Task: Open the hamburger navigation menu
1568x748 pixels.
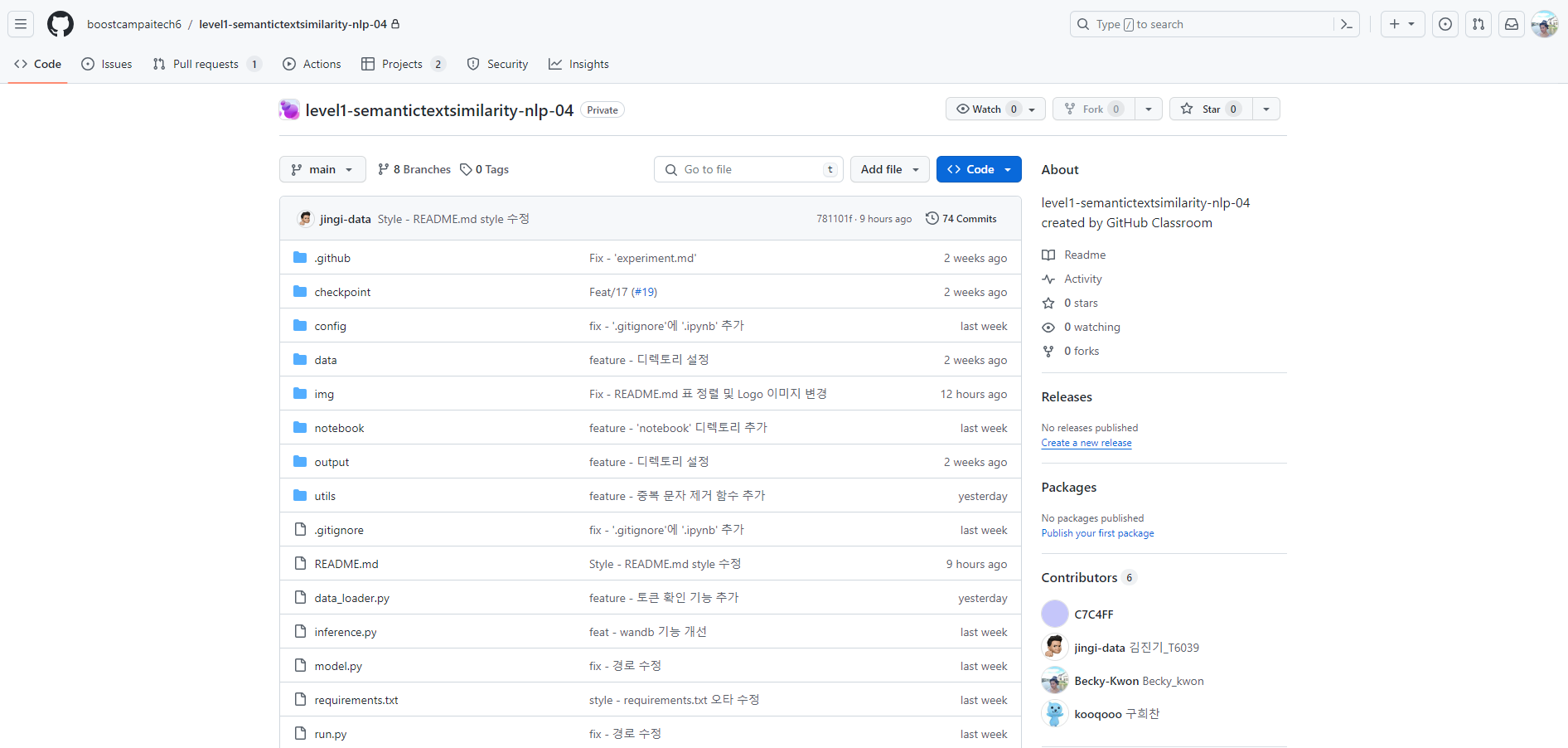Action: 21,24
